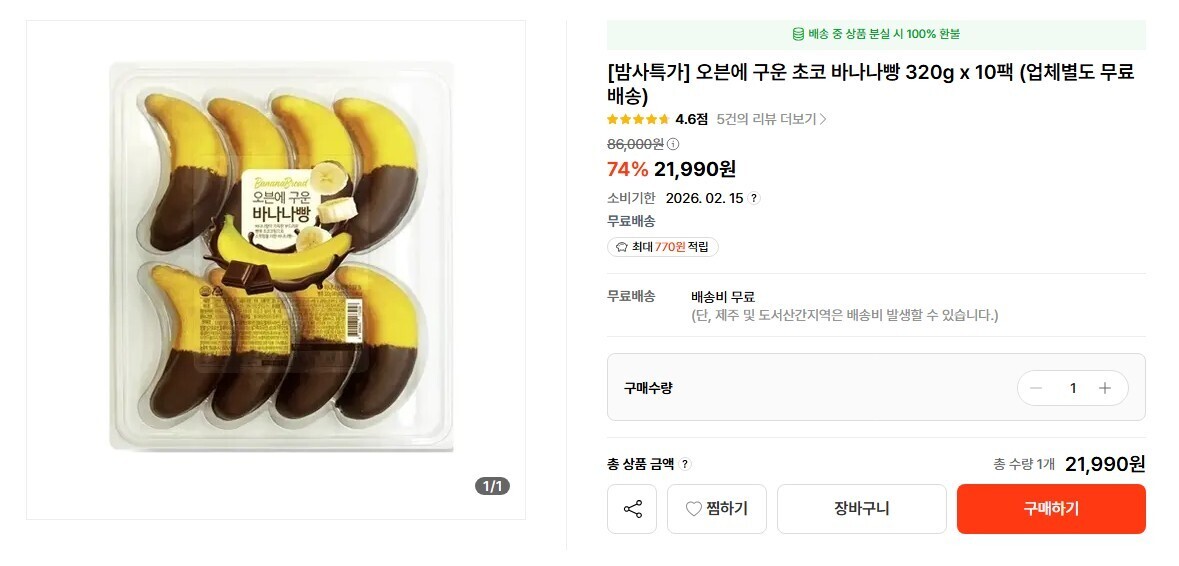
Task: Click the 배송비 무료 shipping info text
Action: 722,297
